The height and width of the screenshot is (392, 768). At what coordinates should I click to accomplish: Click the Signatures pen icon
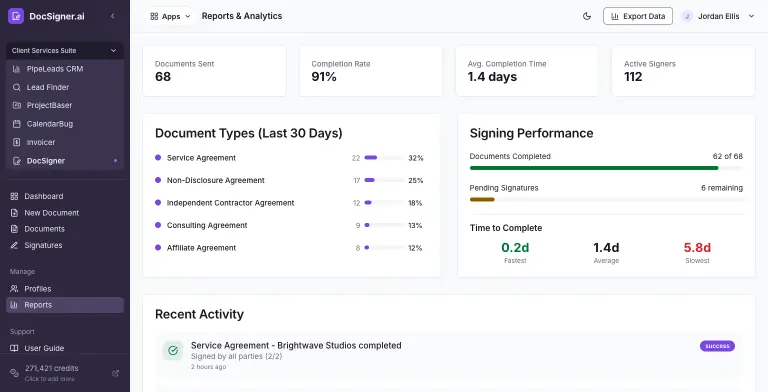pyautogui.click(x=14, y=245)
